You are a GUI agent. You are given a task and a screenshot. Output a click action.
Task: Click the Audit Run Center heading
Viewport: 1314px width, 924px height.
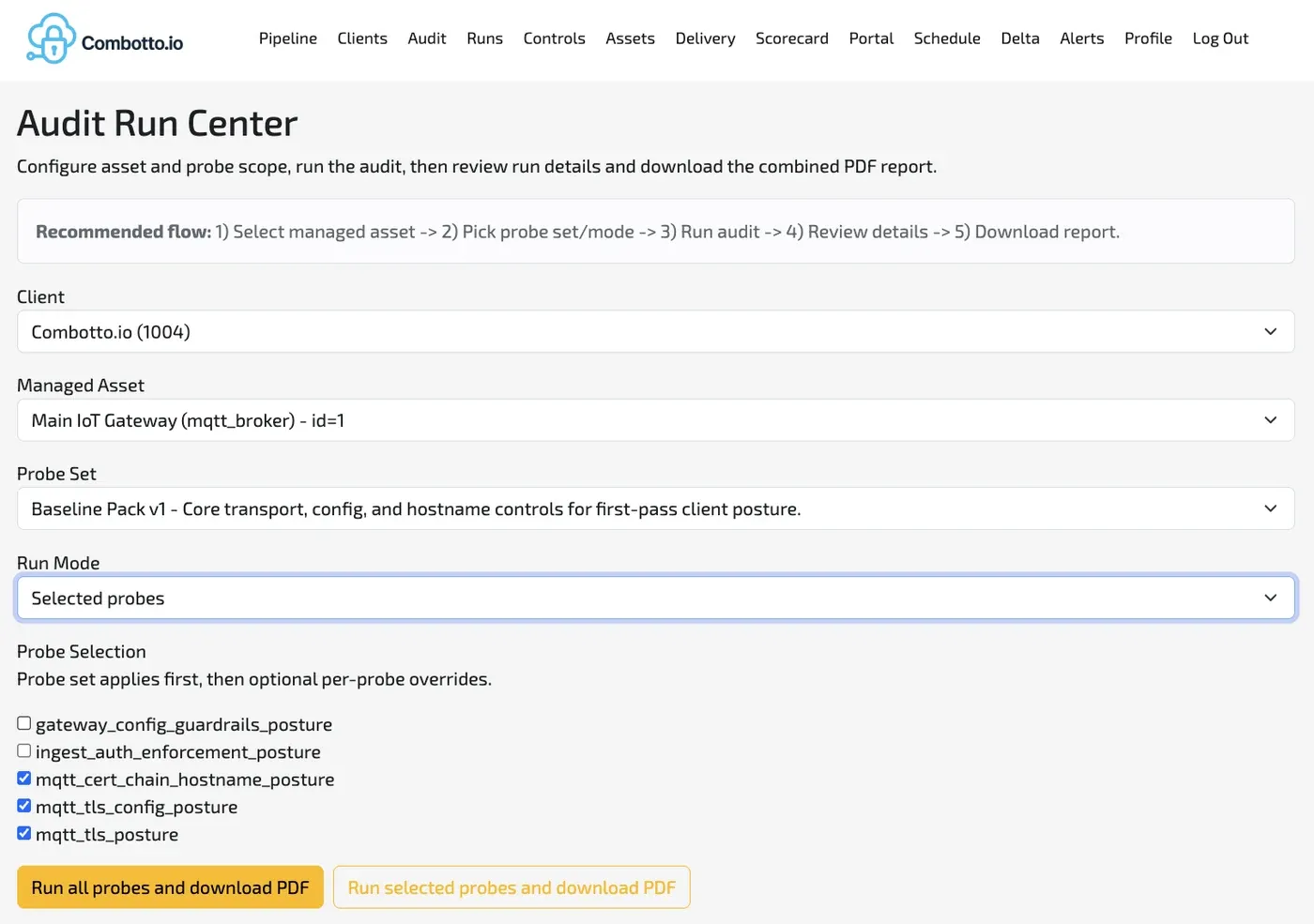[x=156, y=122]
